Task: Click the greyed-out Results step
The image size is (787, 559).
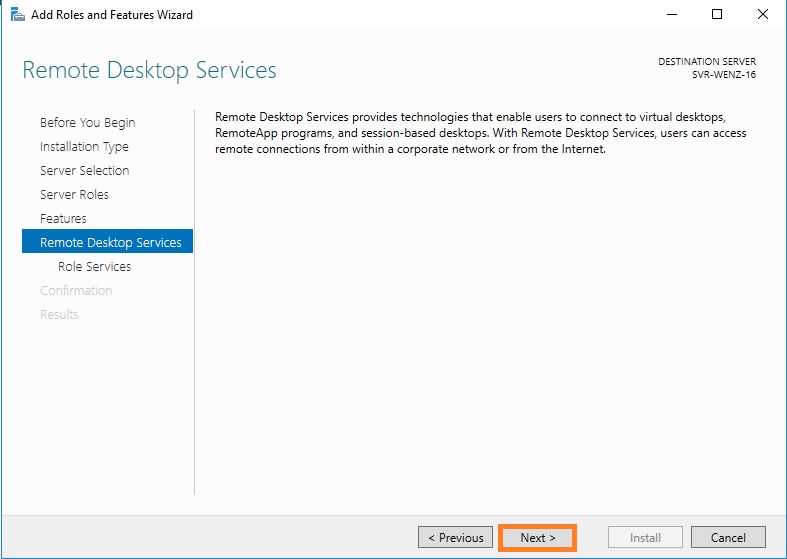Action: click(x=59, y=315)
